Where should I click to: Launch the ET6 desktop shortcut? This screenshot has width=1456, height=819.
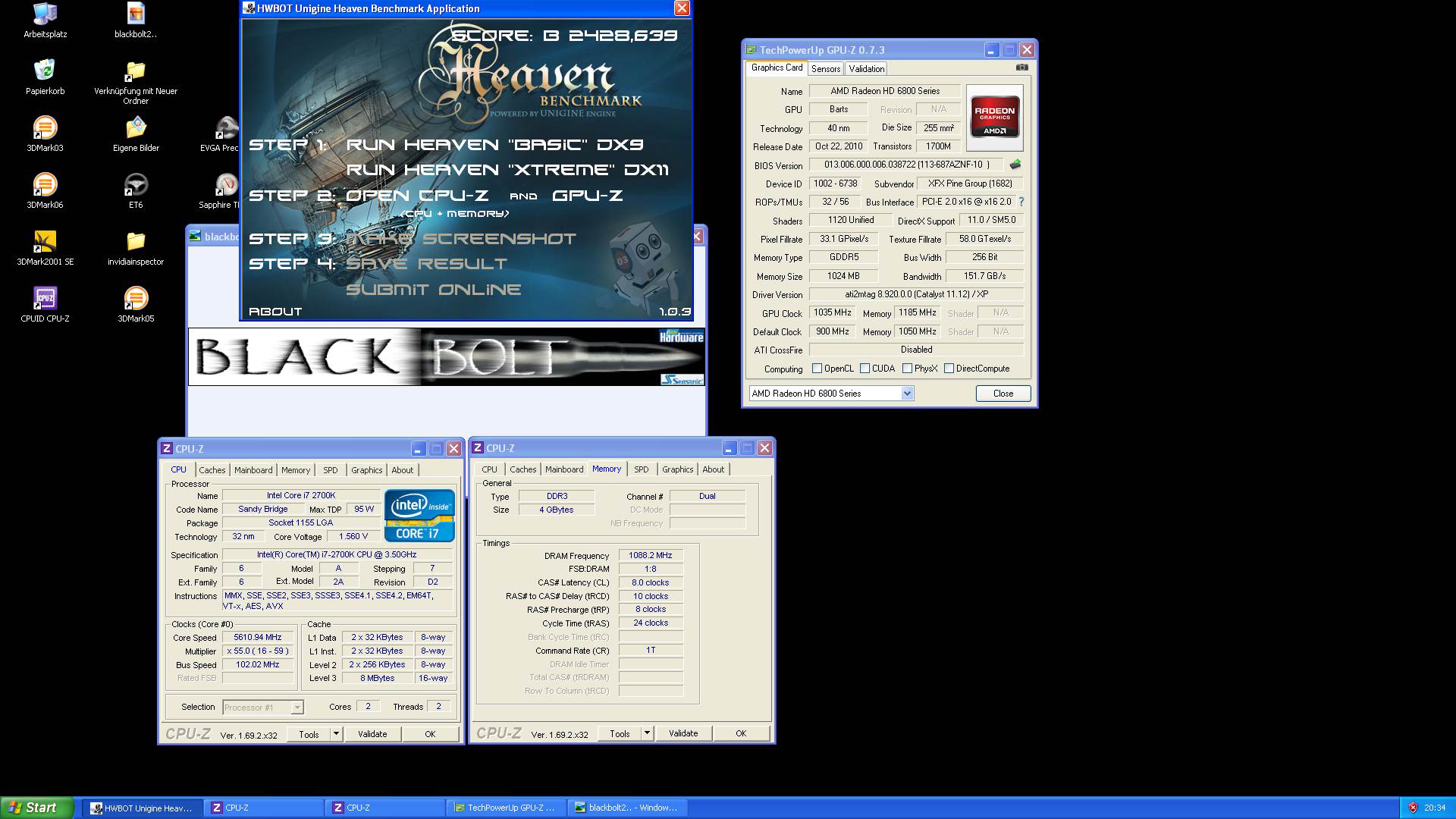[x=136, y=190]
